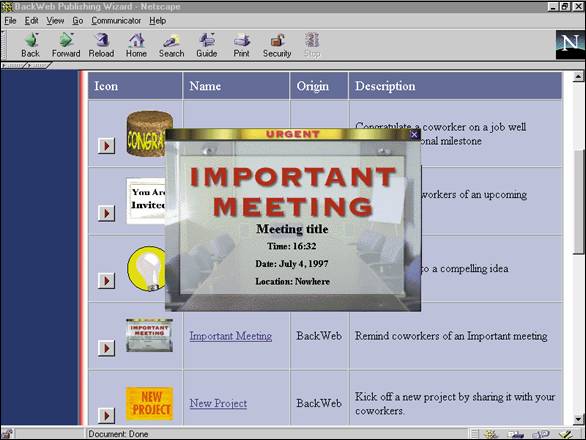Go to the Home page icon
This screenshot has width=586, height=440.
pyautogui.click(x=136, y=45)
